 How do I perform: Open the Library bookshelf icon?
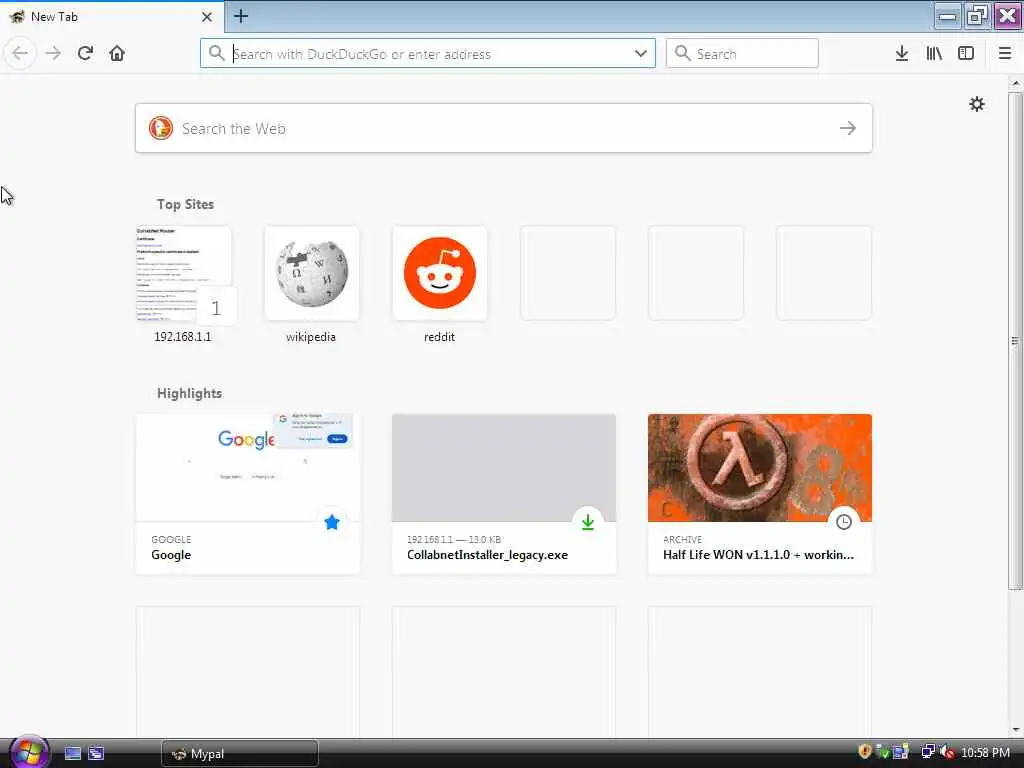934,54
